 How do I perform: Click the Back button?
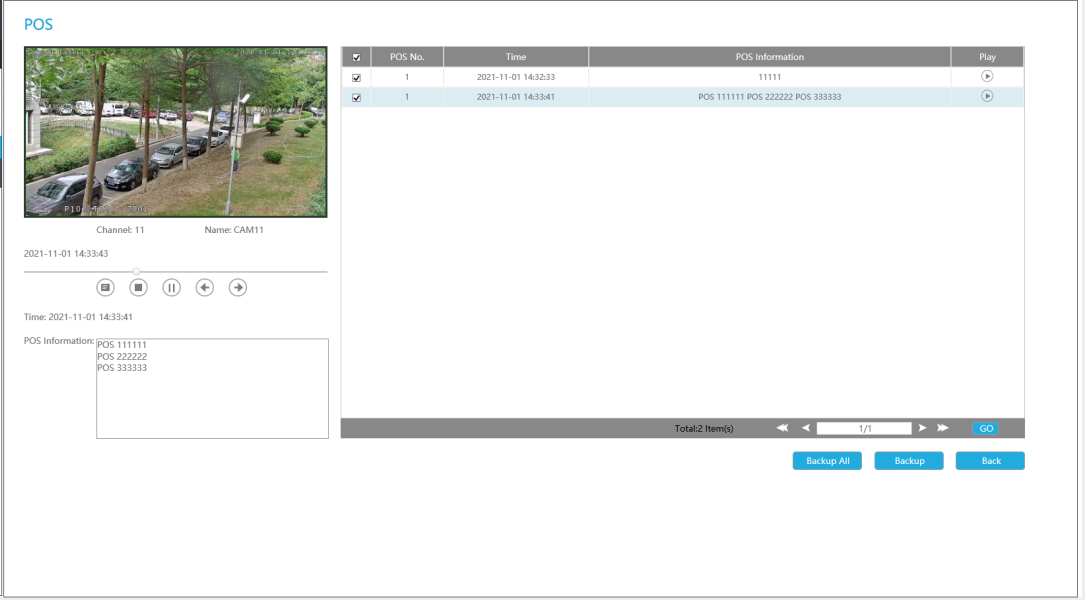tap(990, 461)
